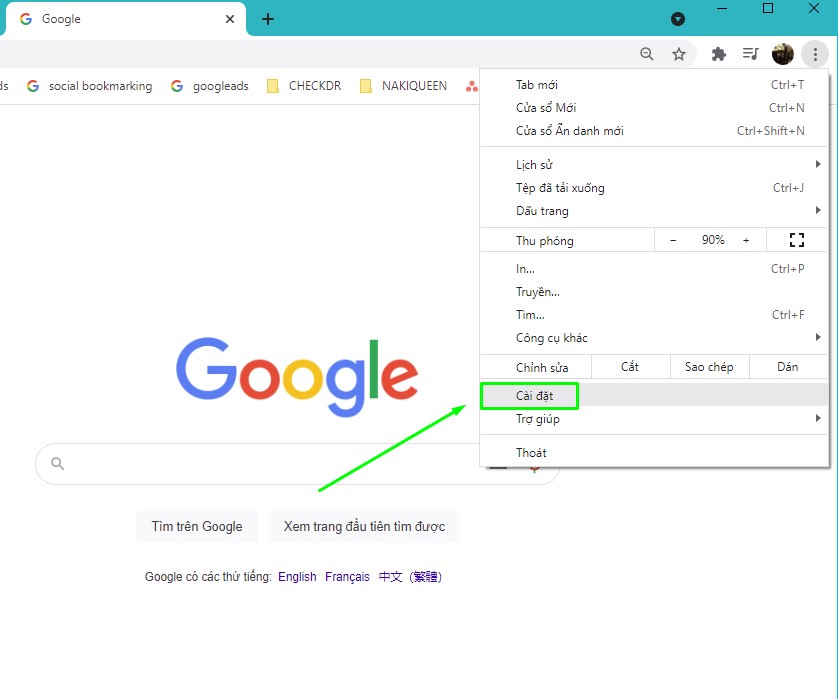
Task: Open the media control playlist icon
Action: tap(751, 53)
